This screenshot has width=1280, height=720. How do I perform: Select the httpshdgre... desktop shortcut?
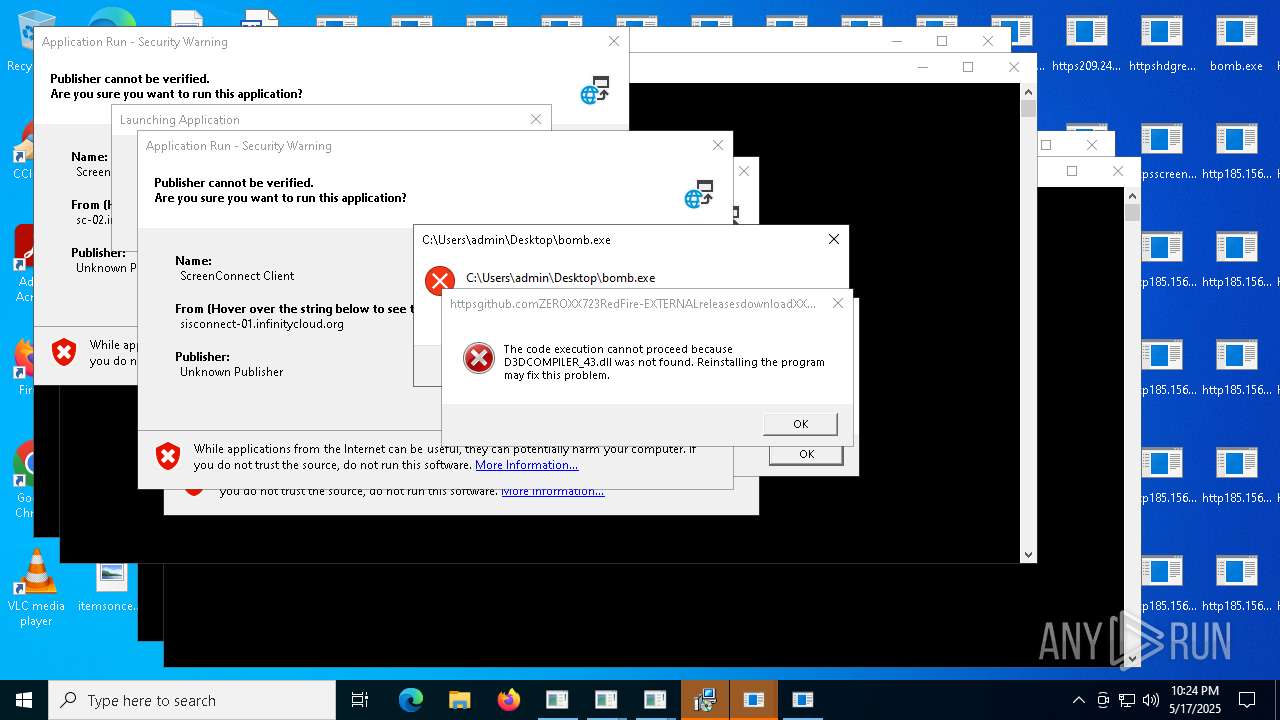point(1161,44)
